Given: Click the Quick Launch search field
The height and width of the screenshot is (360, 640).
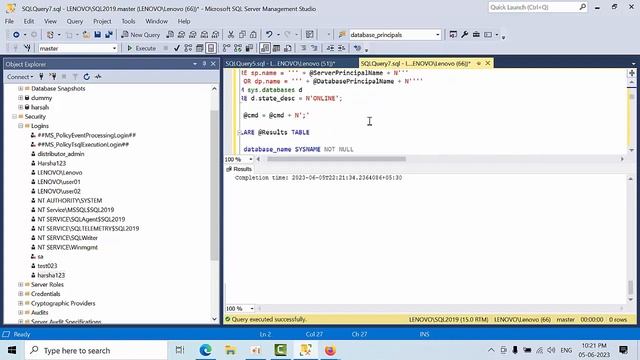Looking at the screenshot, I should pyautogui.click(x=538, y=7).
